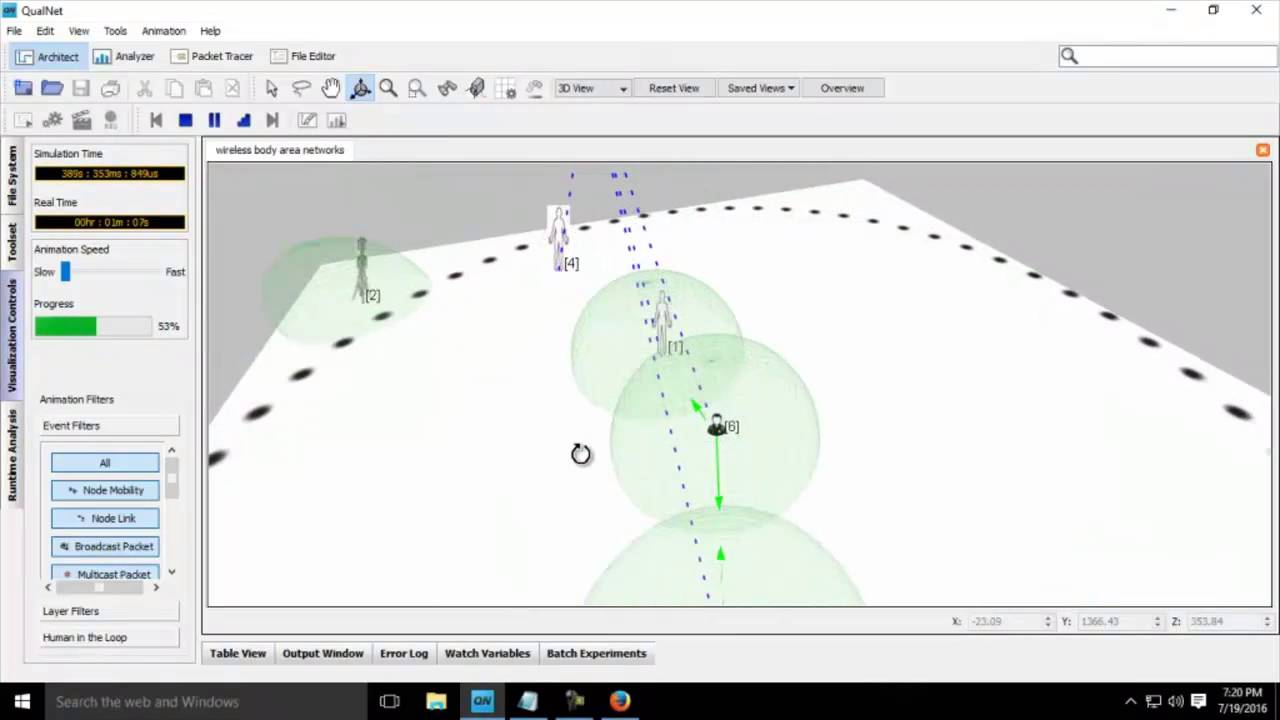Image resolution: width=1280 pixels, height=720 pixels.
Task: Click the Save floppy disk icon
Action: pos(81,88)
